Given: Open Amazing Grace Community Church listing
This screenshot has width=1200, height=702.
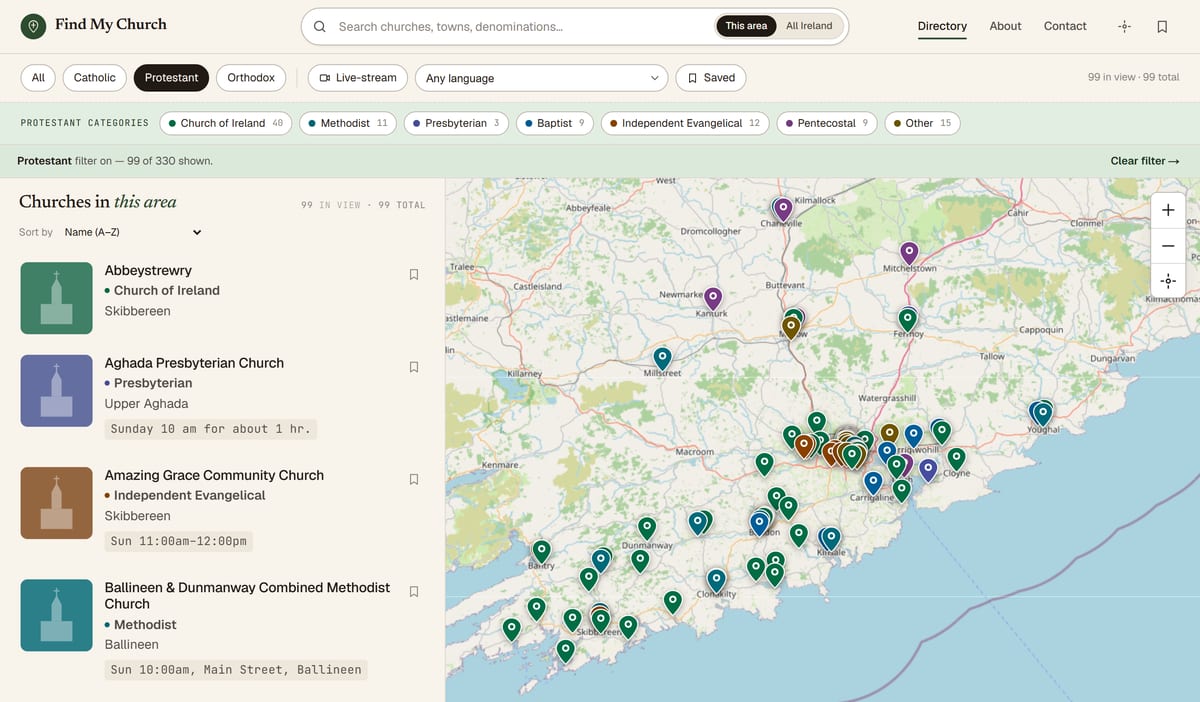Looking at the screenshot, I should click(x=214, y=475).
